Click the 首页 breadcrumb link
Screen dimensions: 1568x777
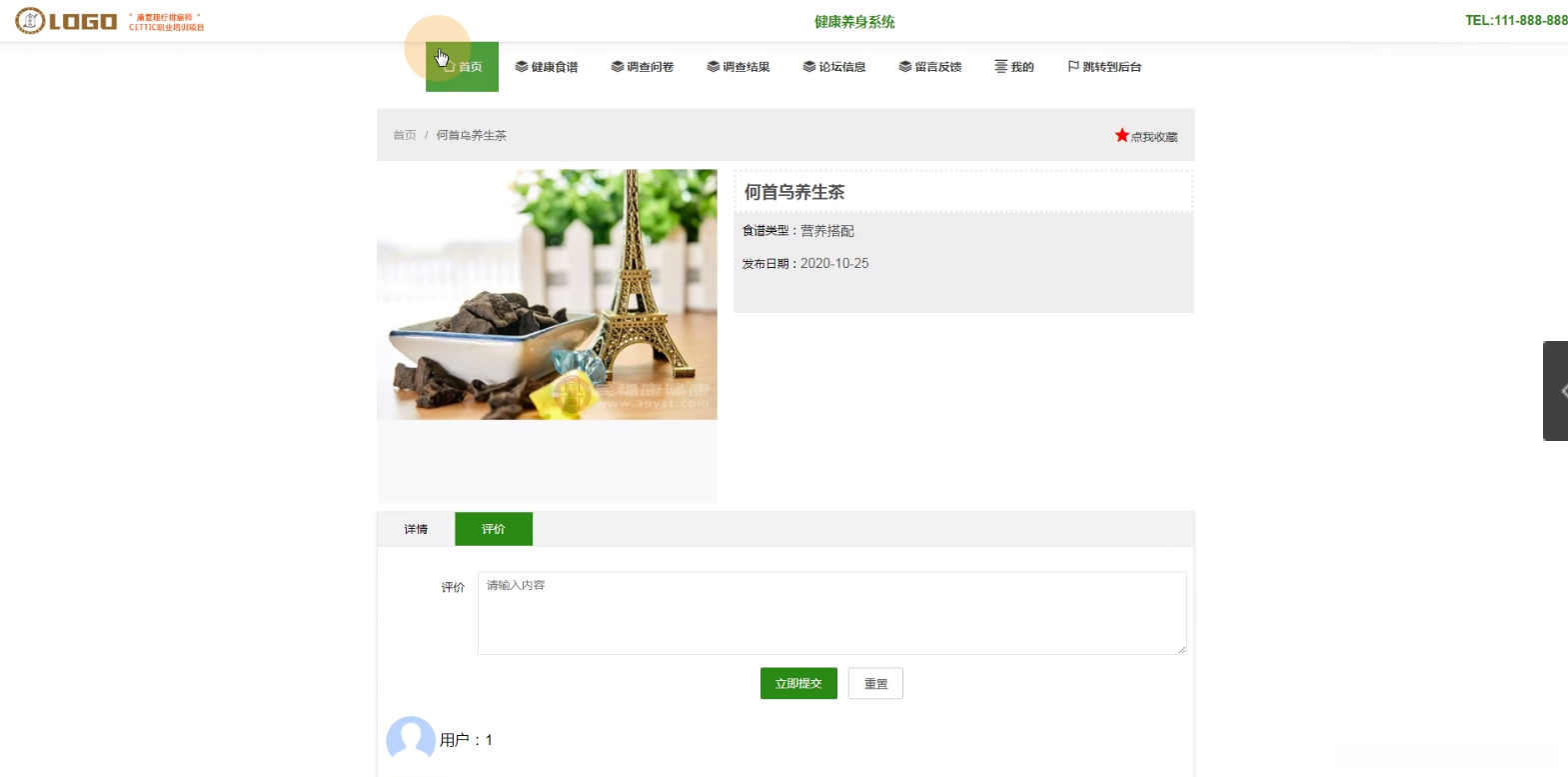pos(405,135)
